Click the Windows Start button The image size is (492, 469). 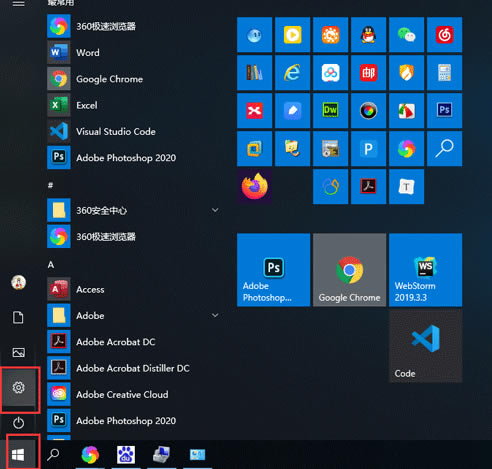18,455
